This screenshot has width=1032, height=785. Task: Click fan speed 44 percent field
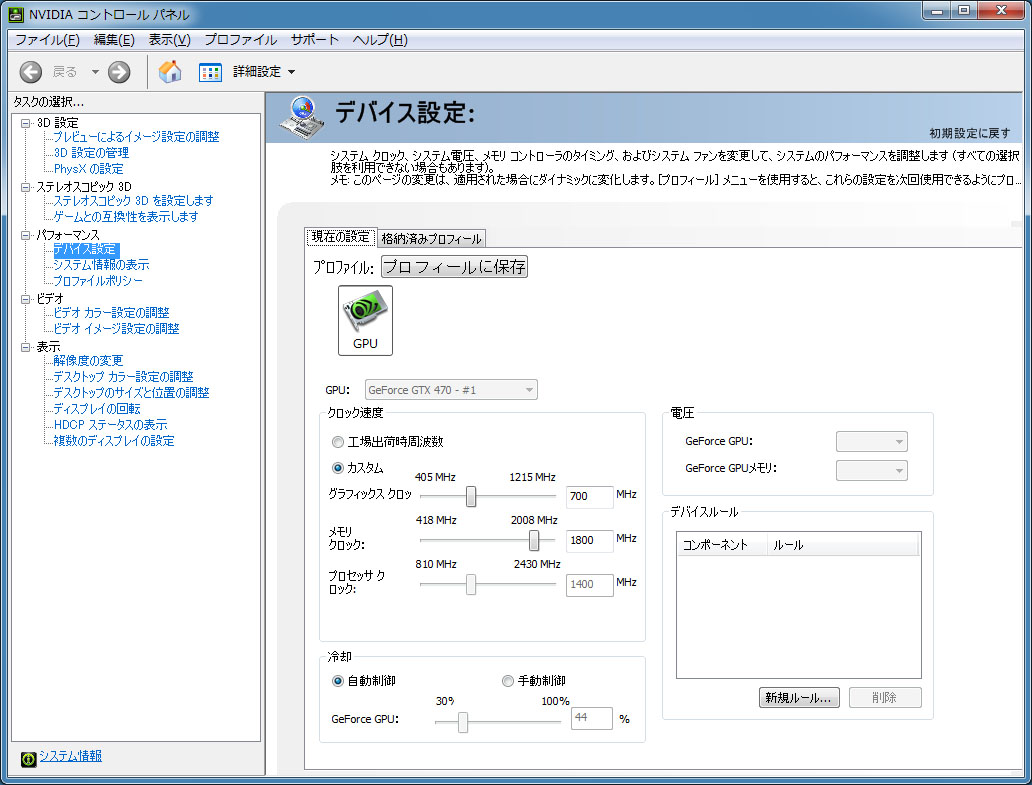pyautogui.click(x=592, y=718)
